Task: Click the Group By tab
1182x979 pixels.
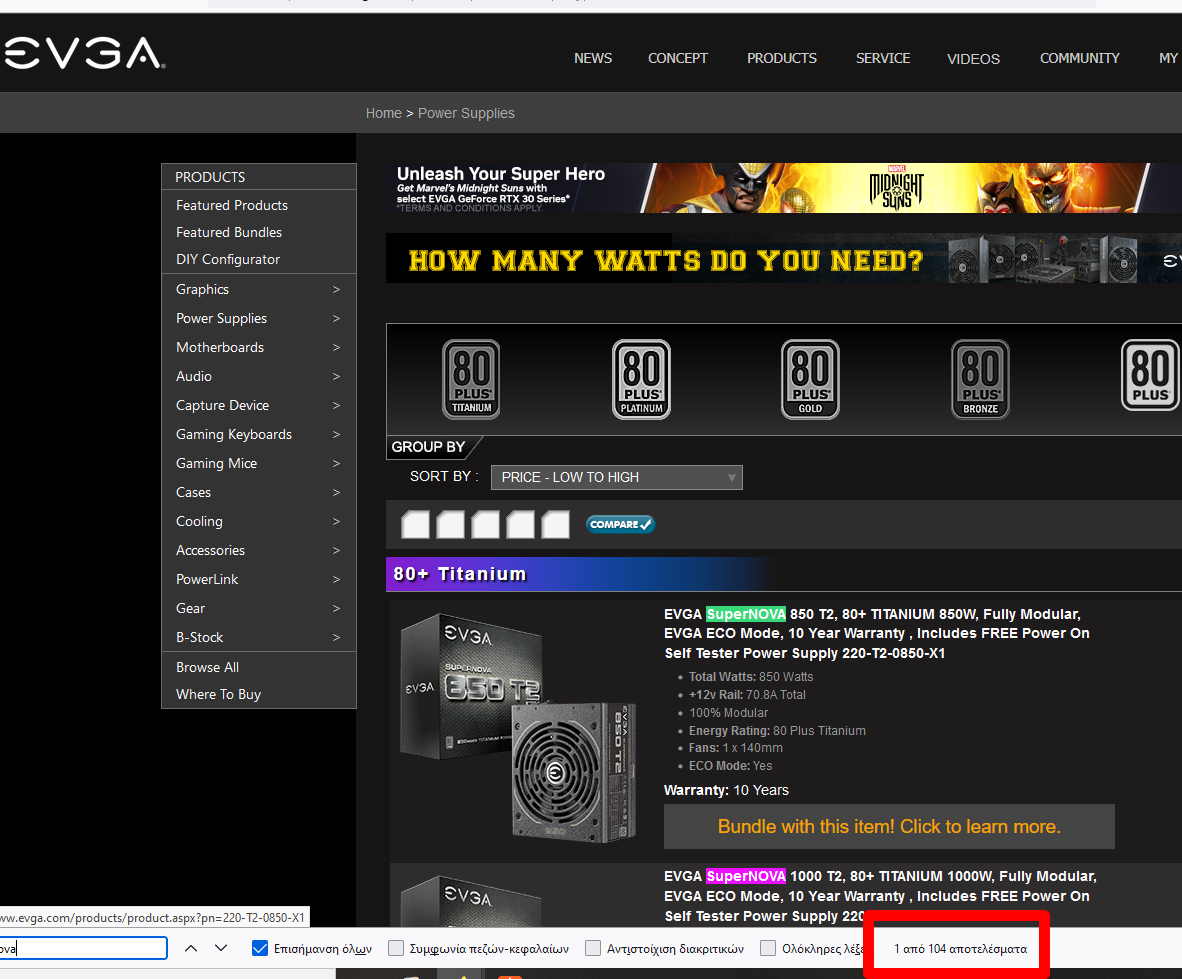Action: 428,447
